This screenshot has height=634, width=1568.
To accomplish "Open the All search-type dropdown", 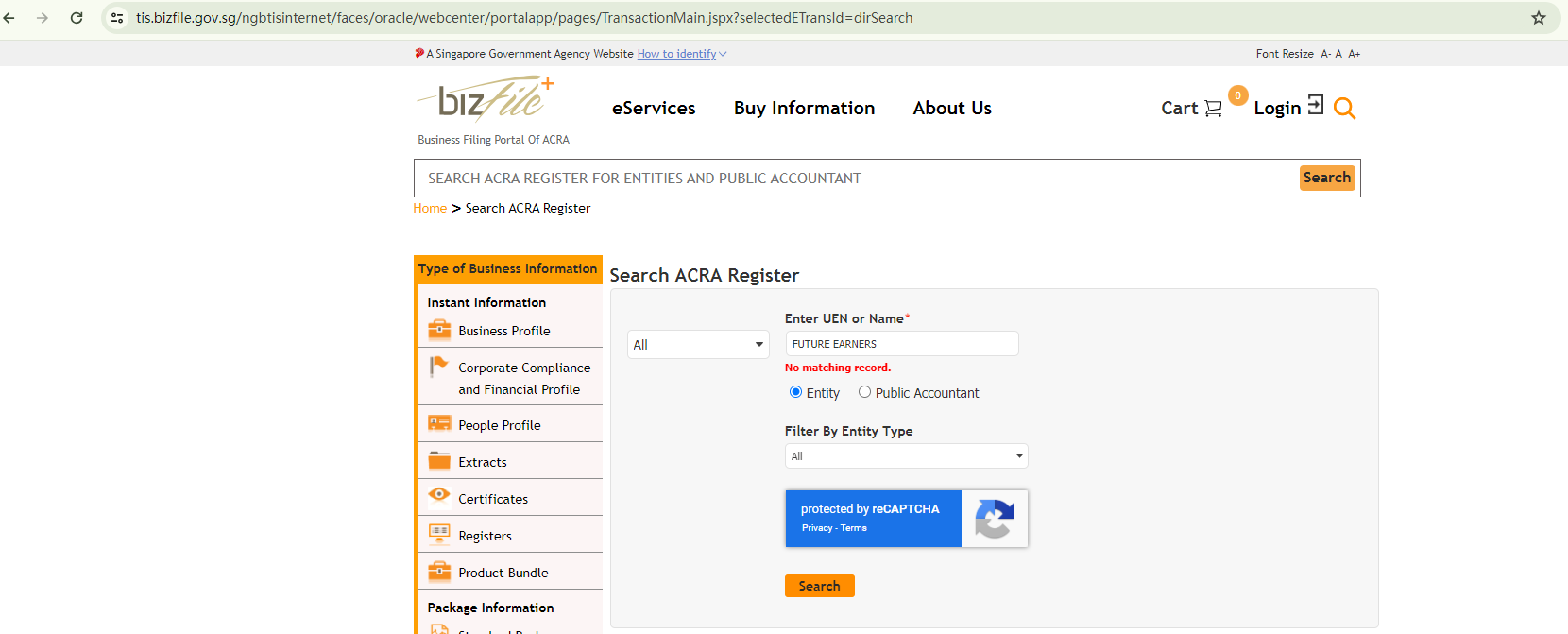I will point(698,344).
